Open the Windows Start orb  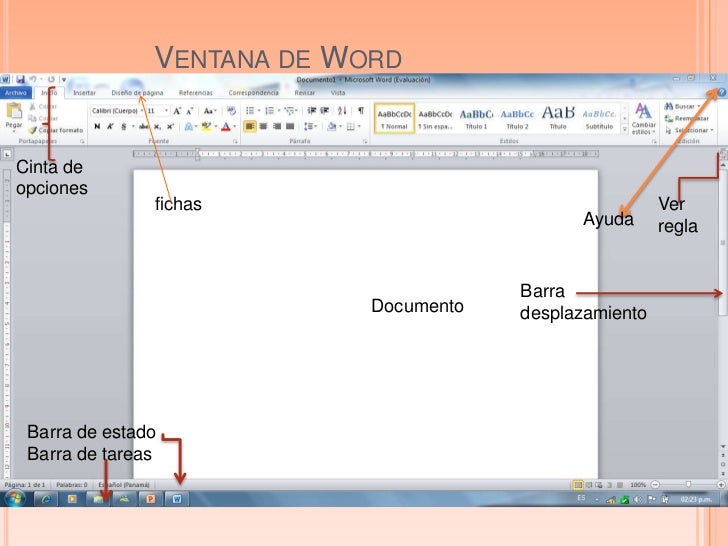tap(15, 499)
